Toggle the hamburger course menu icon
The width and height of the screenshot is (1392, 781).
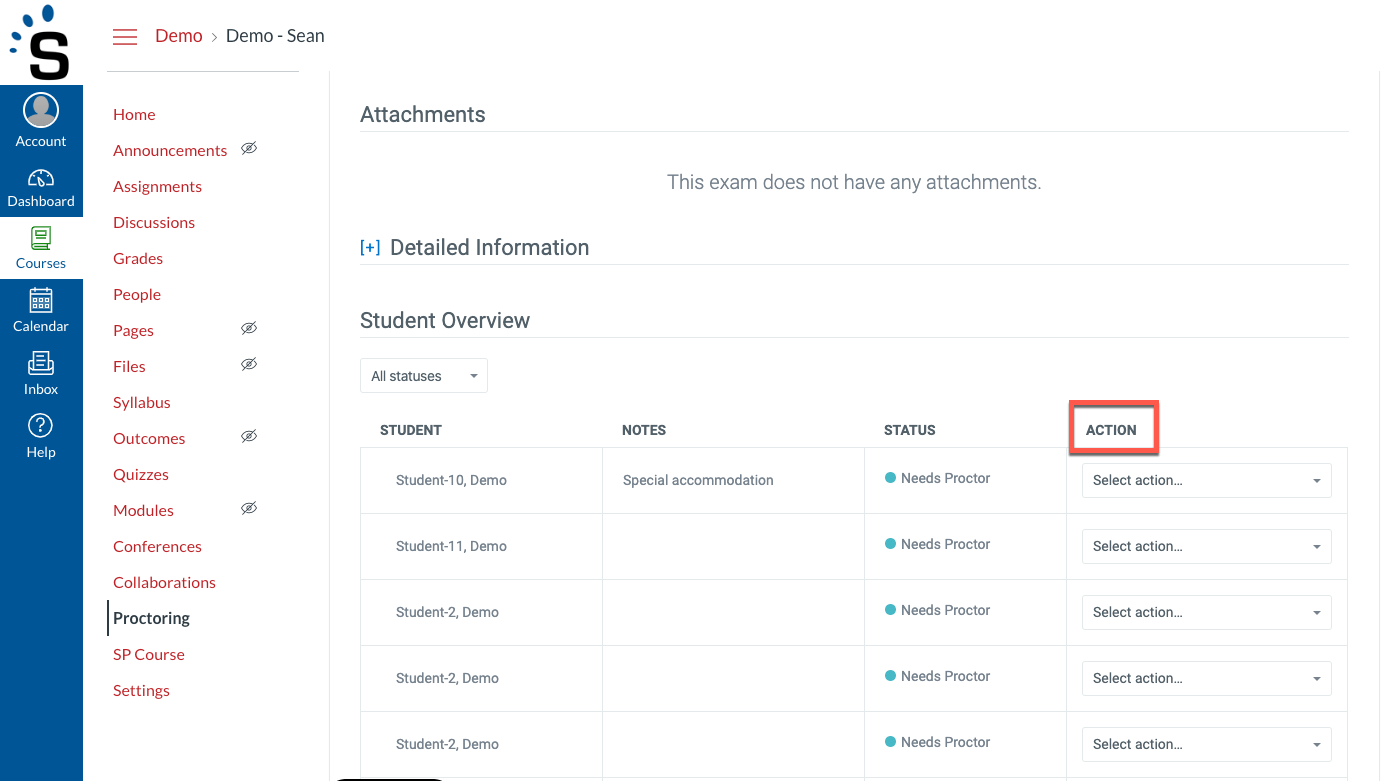tap(125, 37)
